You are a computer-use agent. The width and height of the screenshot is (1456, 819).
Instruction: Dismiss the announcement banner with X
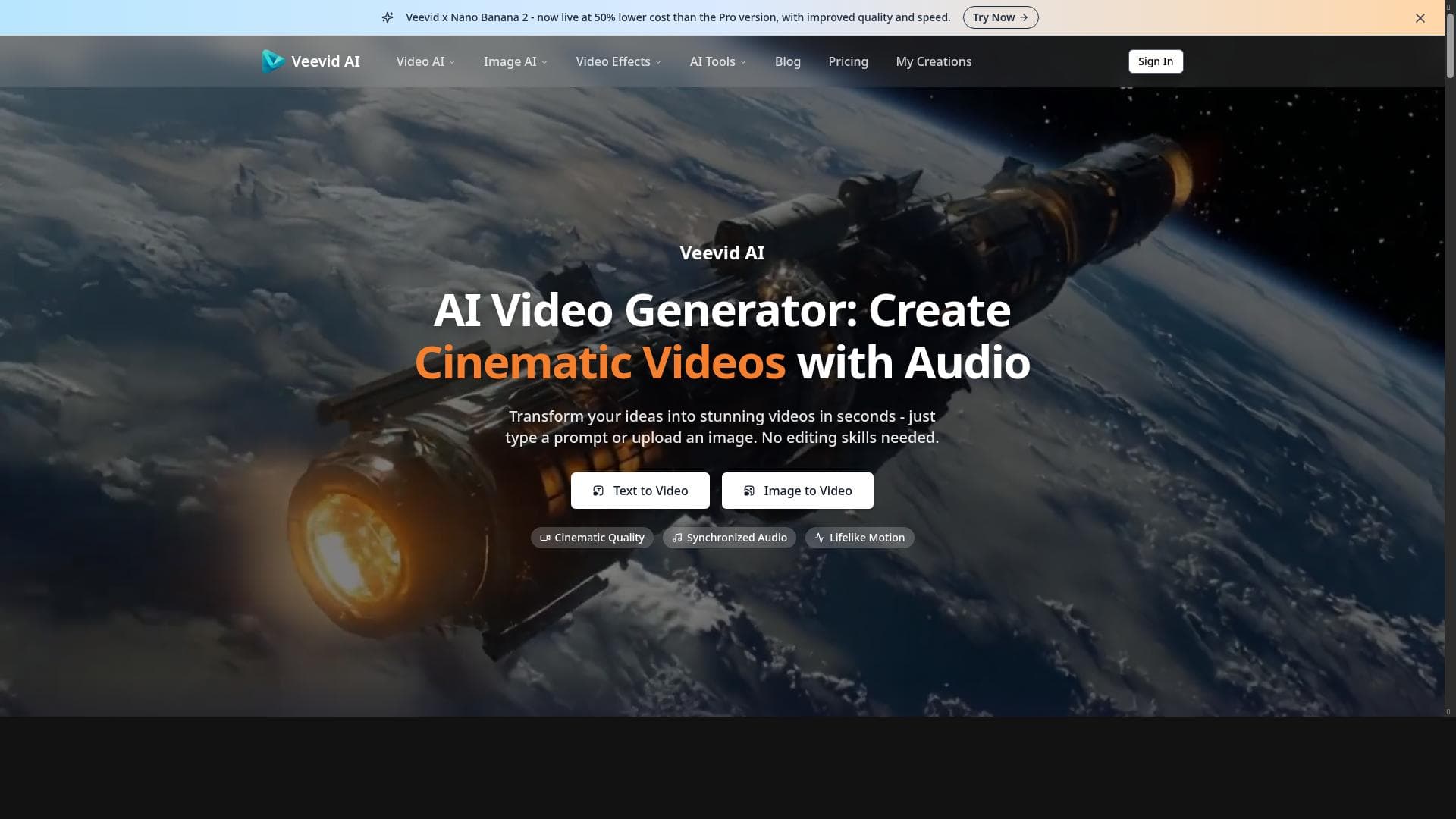(x=1420, y=18)
